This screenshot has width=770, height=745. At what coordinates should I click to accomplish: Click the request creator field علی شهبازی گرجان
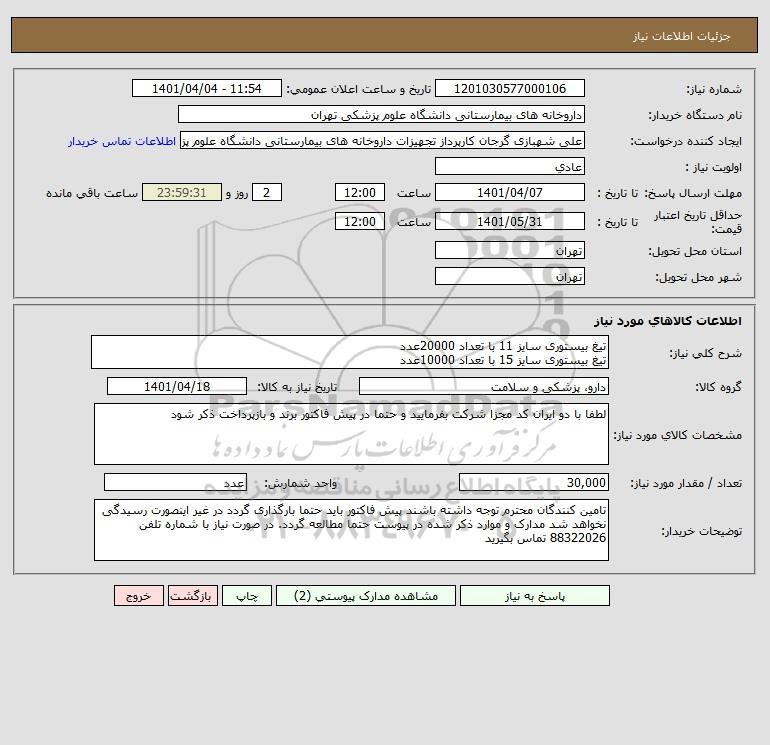(383, 140)
